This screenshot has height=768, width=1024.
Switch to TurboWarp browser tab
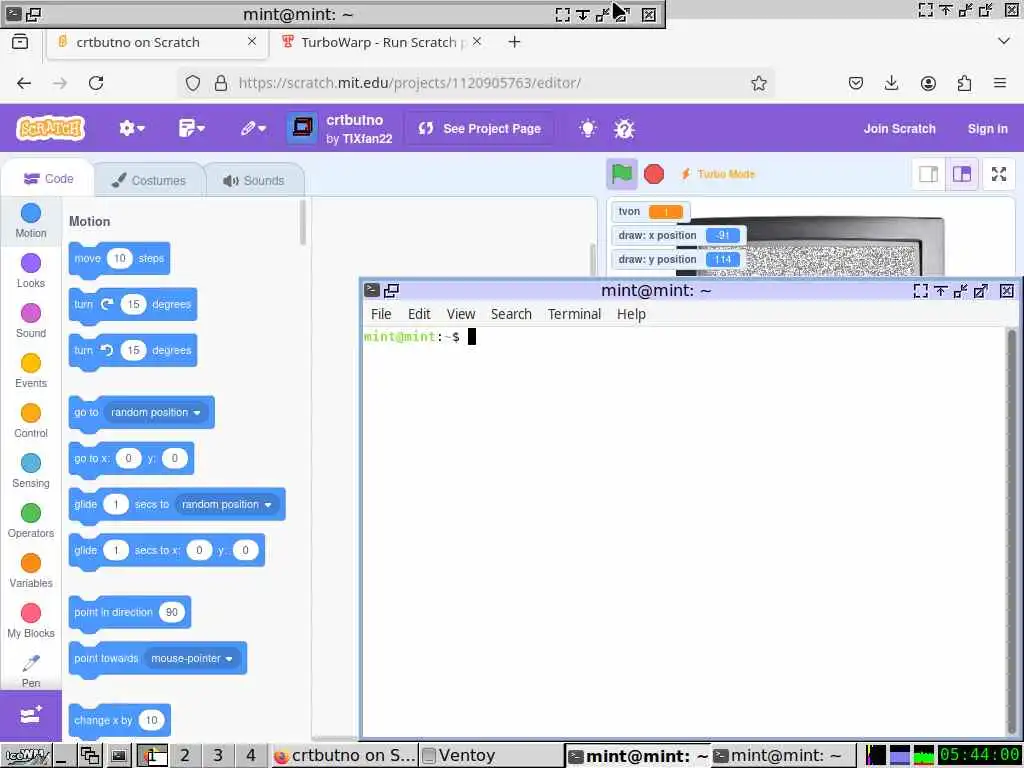pyautogui.click(x=380, y=42)
